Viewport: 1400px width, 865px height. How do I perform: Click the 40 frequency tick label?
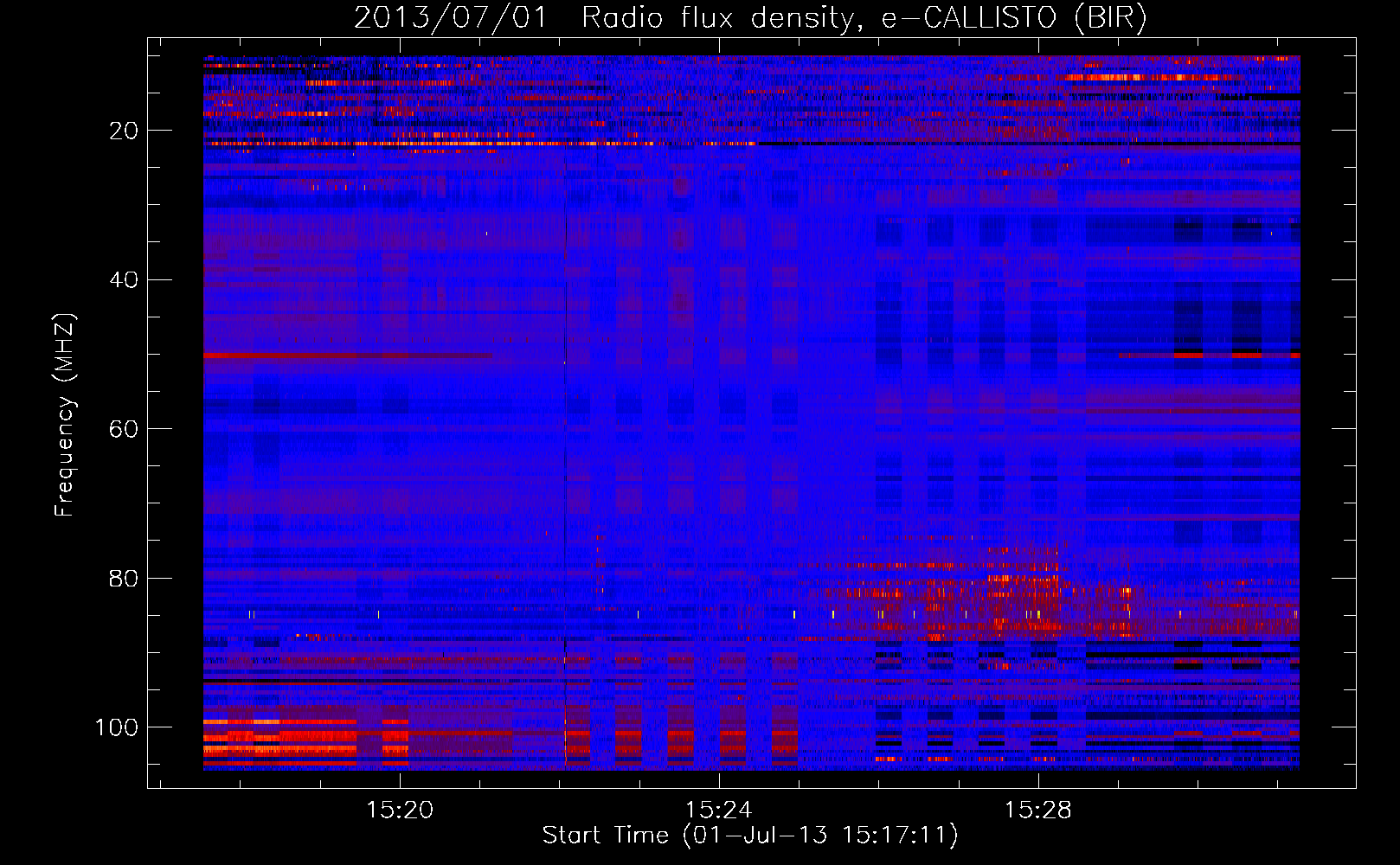[124, 280]
